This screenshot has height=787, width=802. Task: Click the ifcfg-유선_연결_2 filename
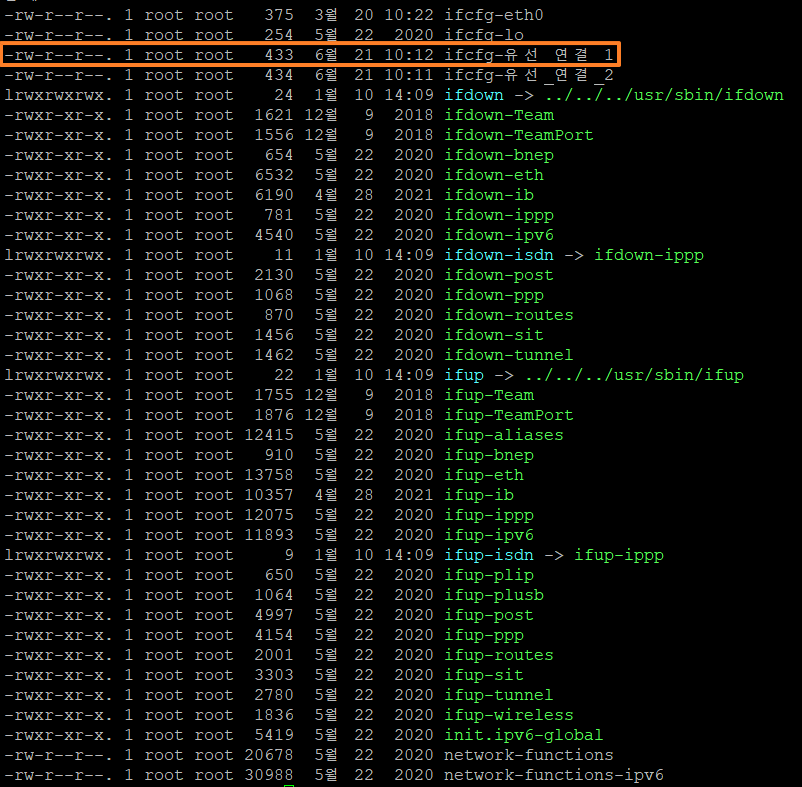point(529,75)
